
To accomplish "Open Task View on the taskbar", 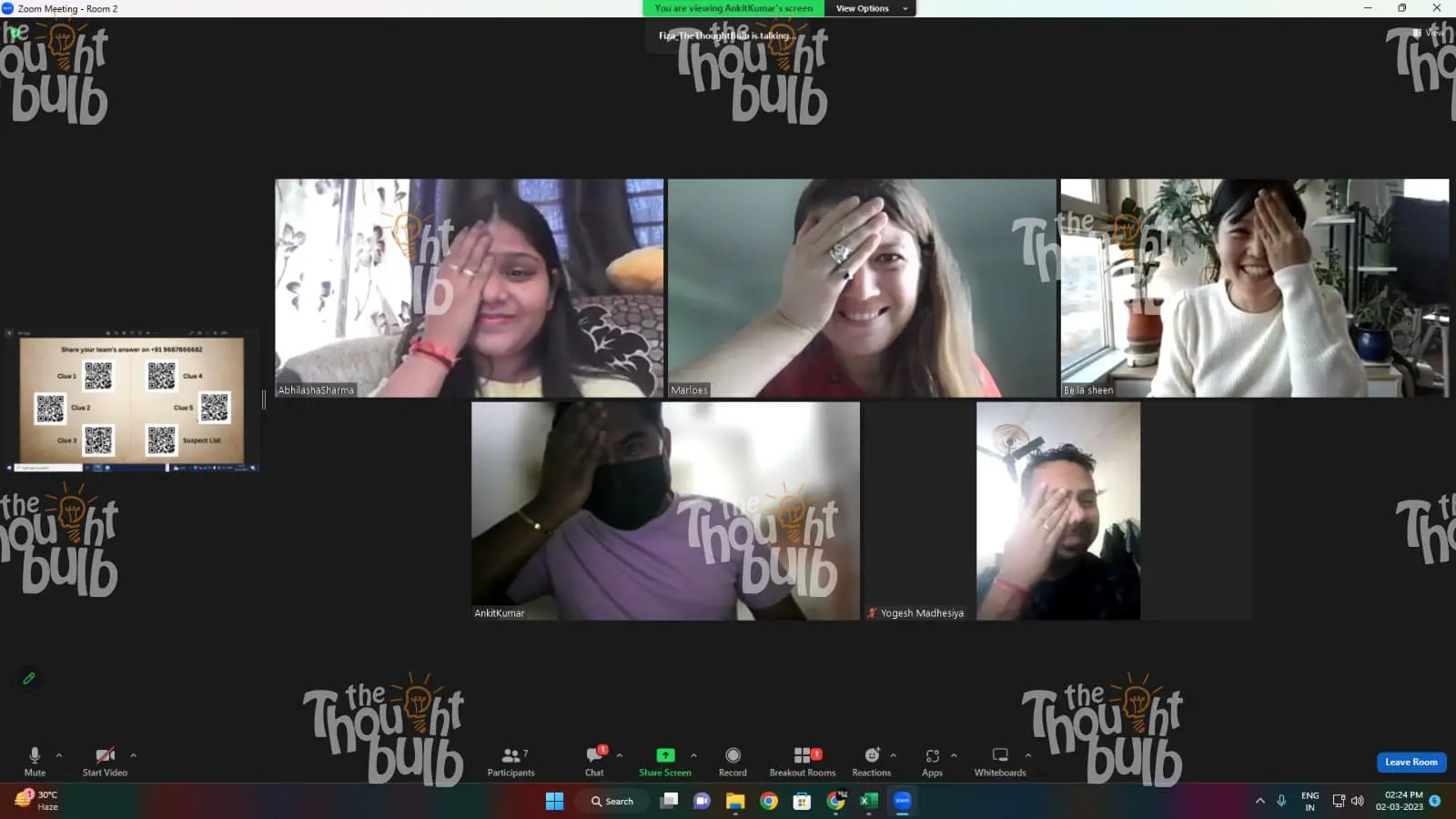I will point(669,801).
